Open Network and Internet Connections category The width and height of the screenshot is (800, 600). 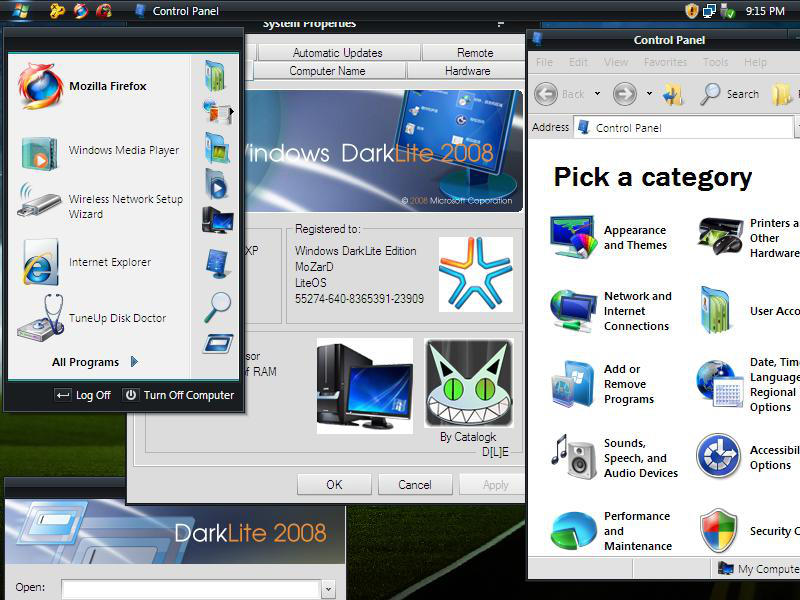coord(611,311)
